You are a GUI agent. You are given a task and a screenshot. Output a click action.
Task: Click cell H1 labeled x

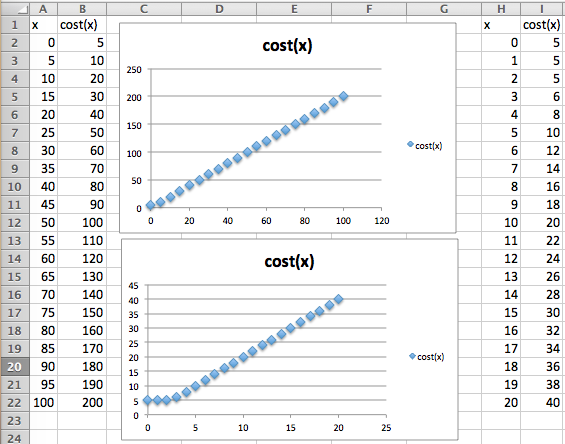point(501,25)
